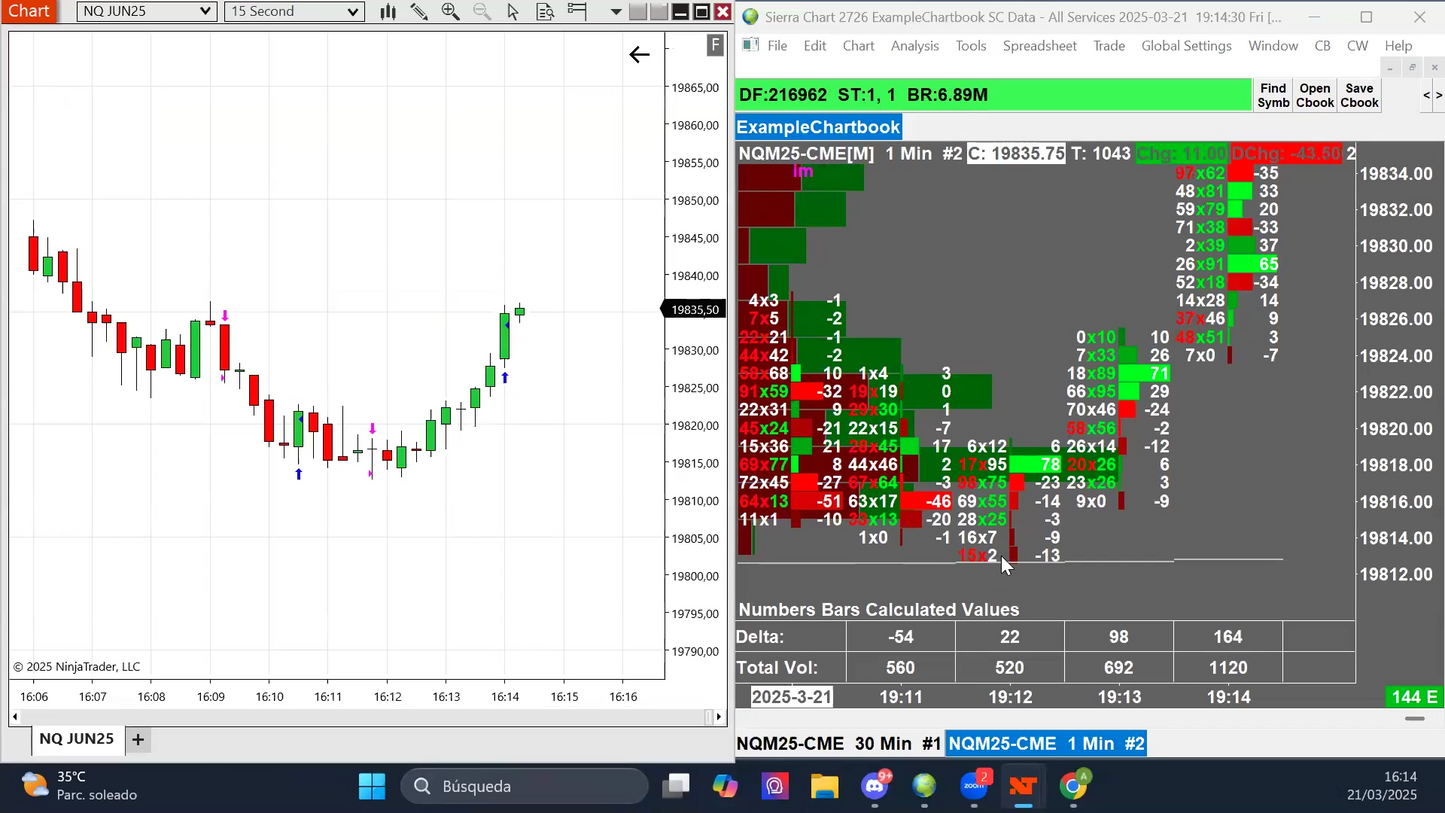Click the 19:13 time label
The width and height of the screenshot is (1445, 813).
click(1118, 697)
